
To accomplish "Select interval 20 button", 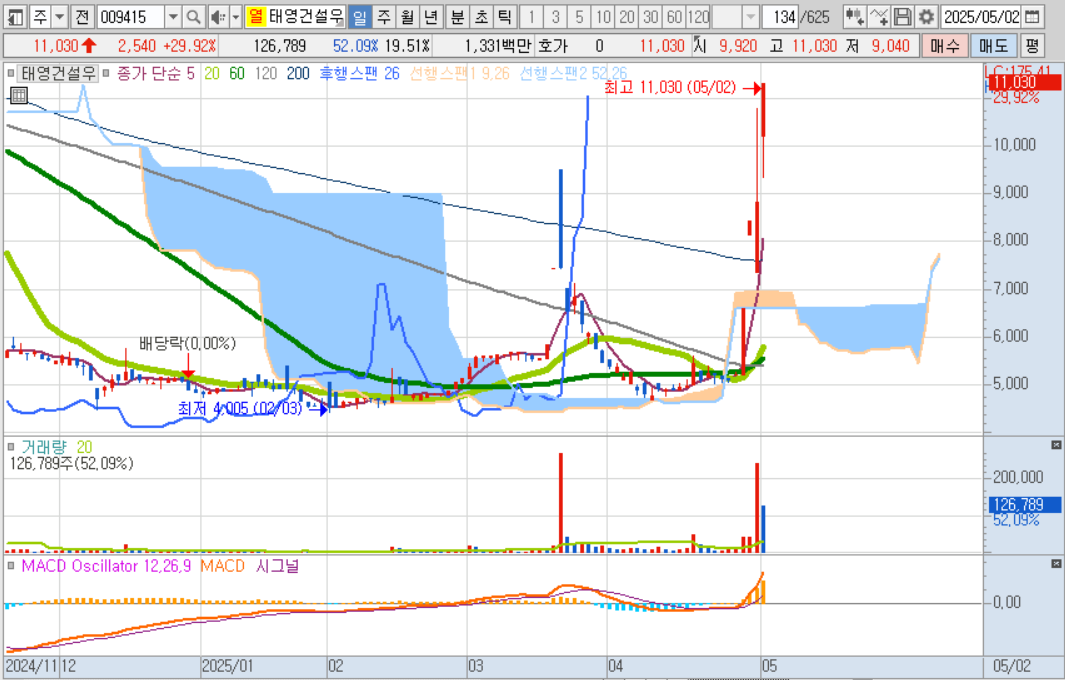I will click(x=626, y=16).
